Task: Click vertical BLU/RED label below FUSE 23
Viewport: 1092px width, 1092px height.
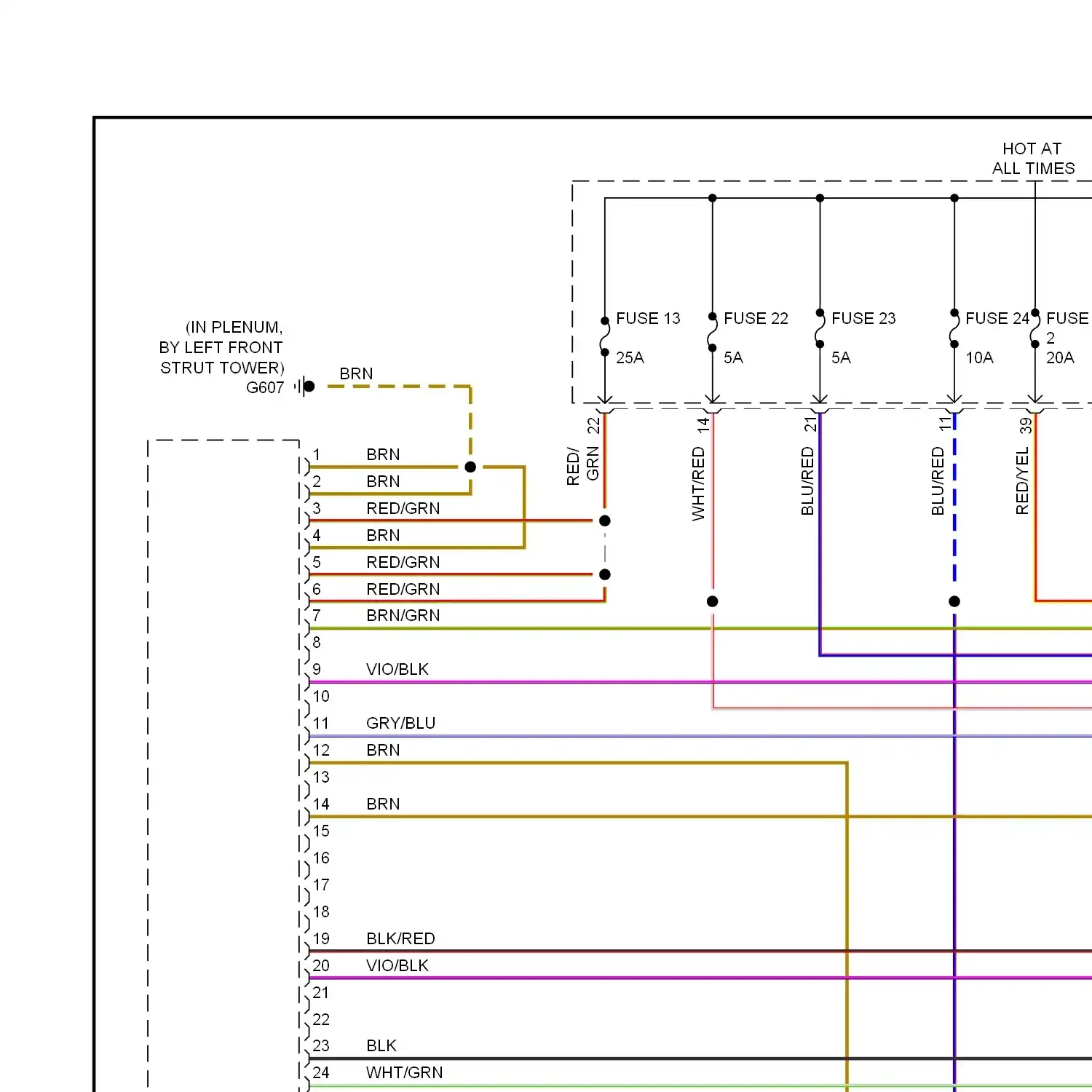Action: [807, 481]
